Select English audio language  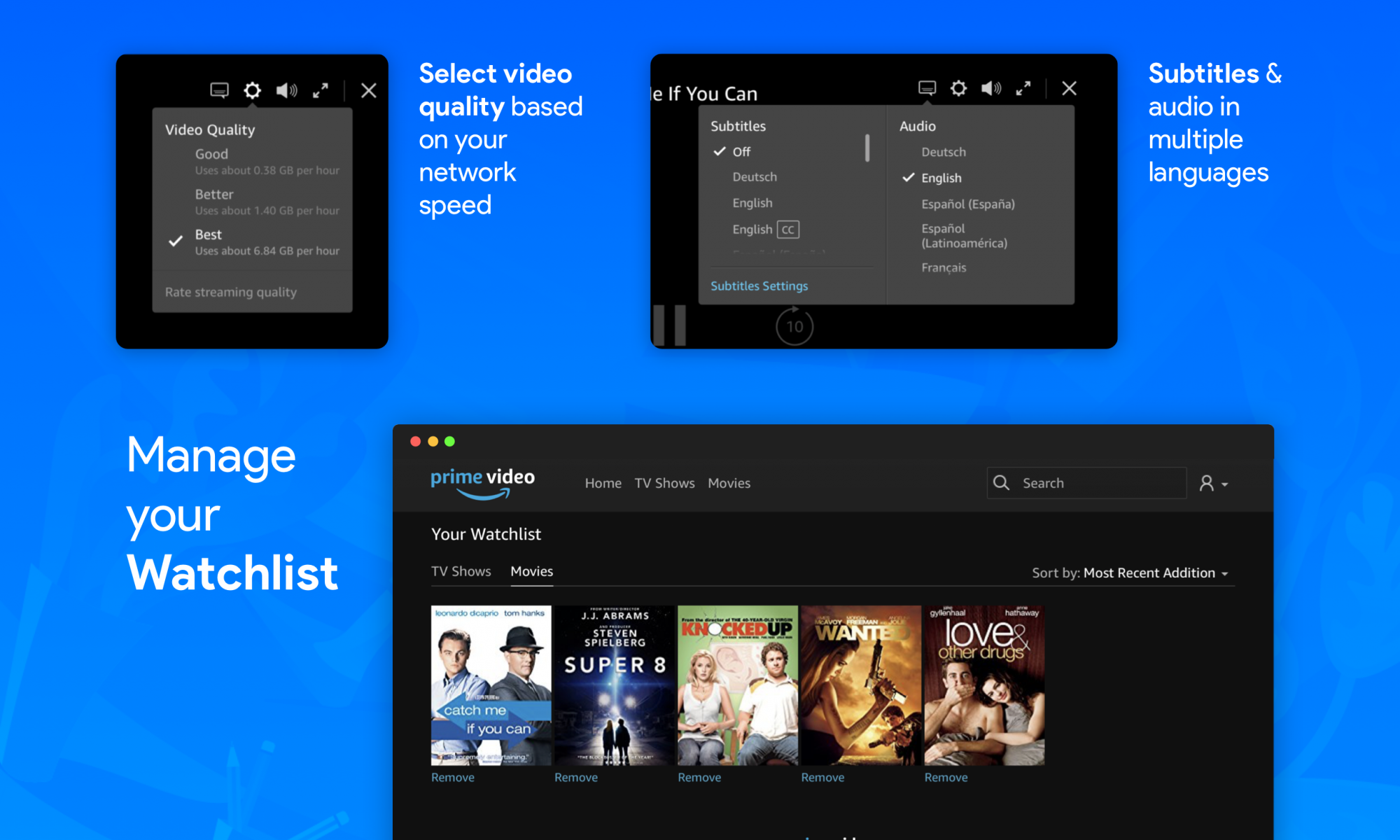pos(932,178)
